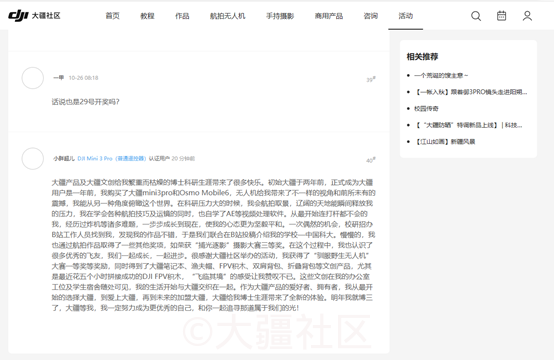Open avatar of the 10-26 08:18 commenter
Screen dimensions: 554x360
click(33, 78)
